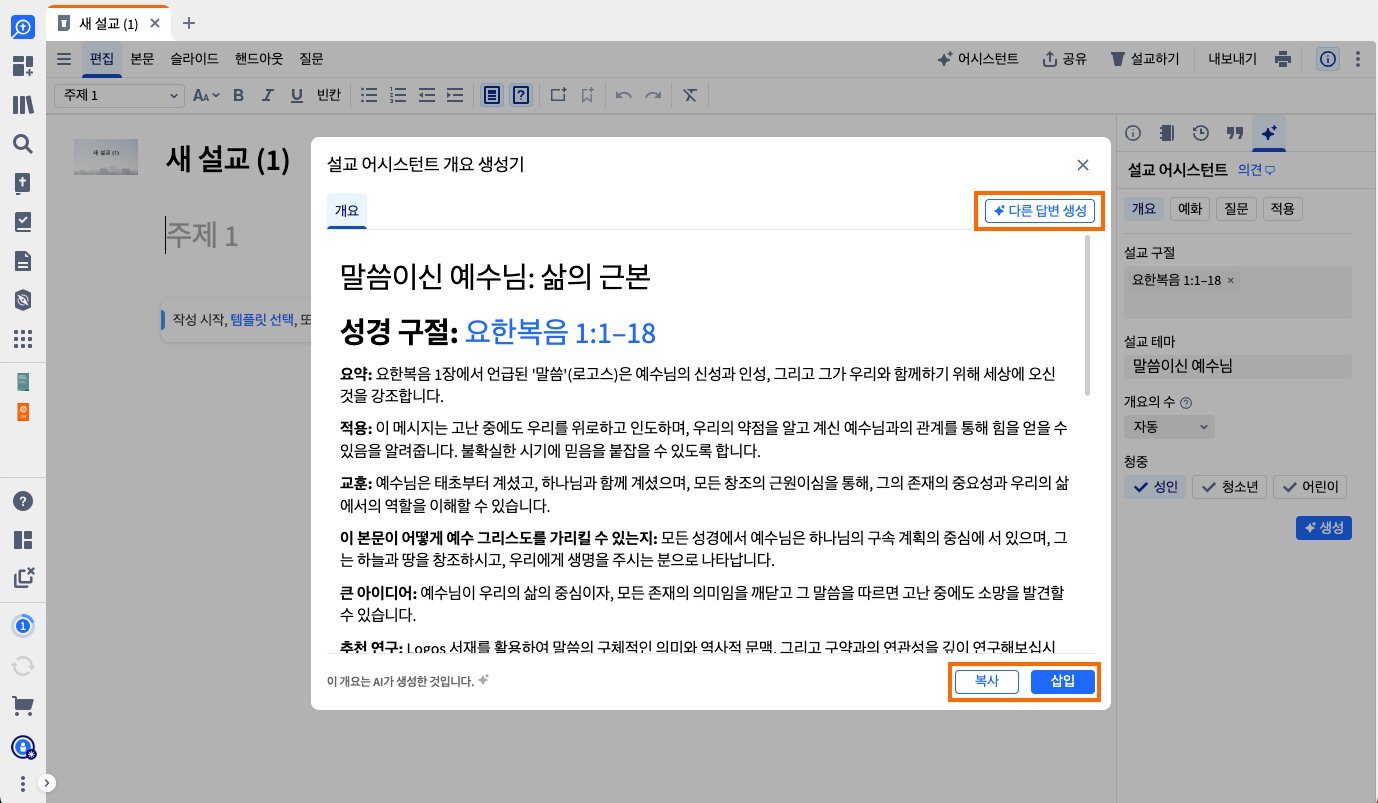This screenshot has width=1378, height=803.
Task: Toggle underline formatting
Action: pos(296,95)
